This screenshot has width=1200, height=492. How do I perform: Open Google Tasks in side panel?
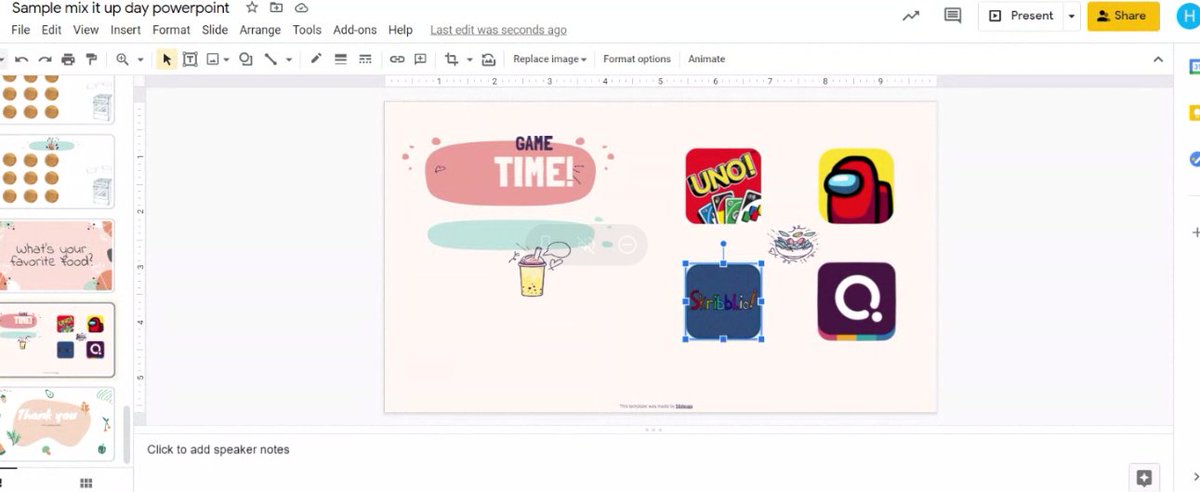1194,159
